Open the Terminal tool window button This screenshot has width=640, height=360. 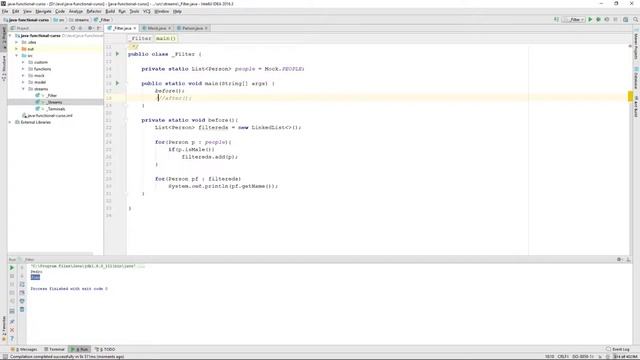point(54,349)
